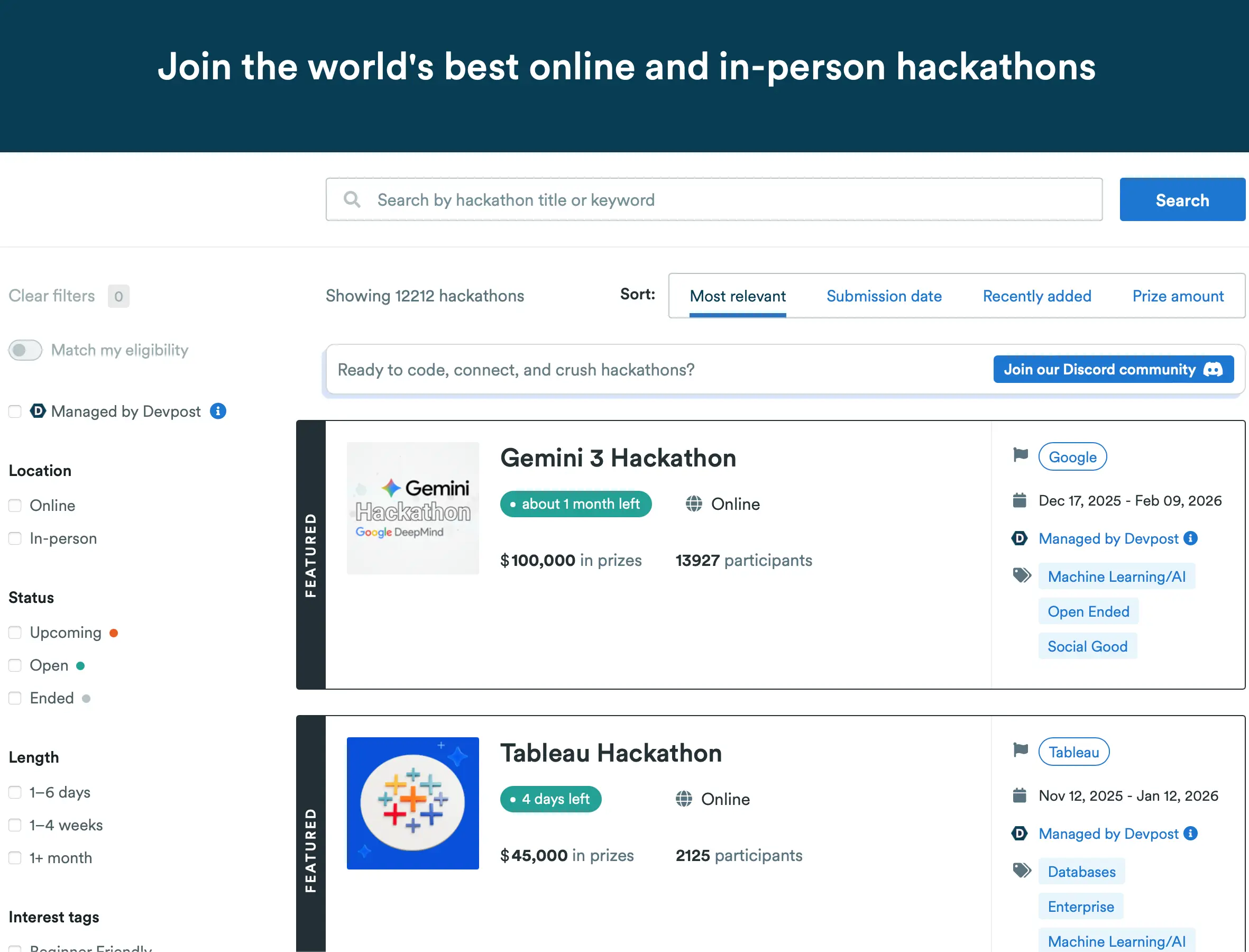Viewport: 1249px width, 952px height.
Task: Switch sorting to Submission date
Action: pyautogui.click(x=884, y=296)
